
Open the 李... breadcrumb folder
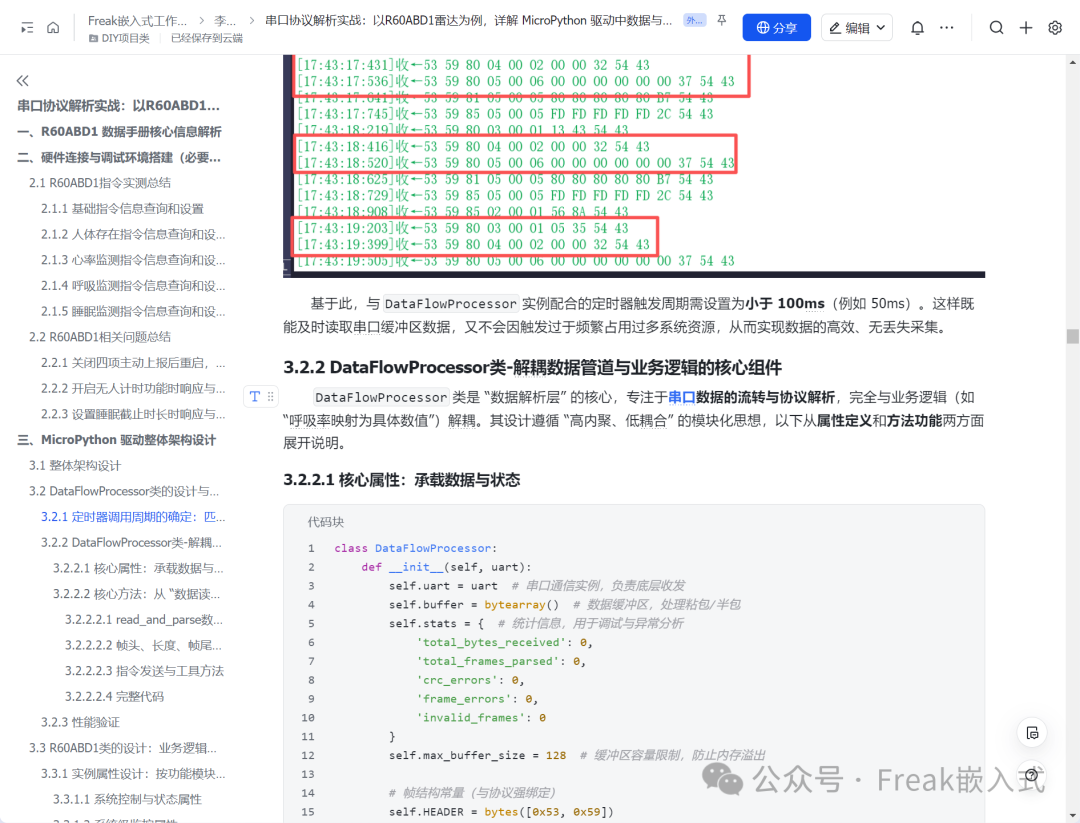point(225,21)
